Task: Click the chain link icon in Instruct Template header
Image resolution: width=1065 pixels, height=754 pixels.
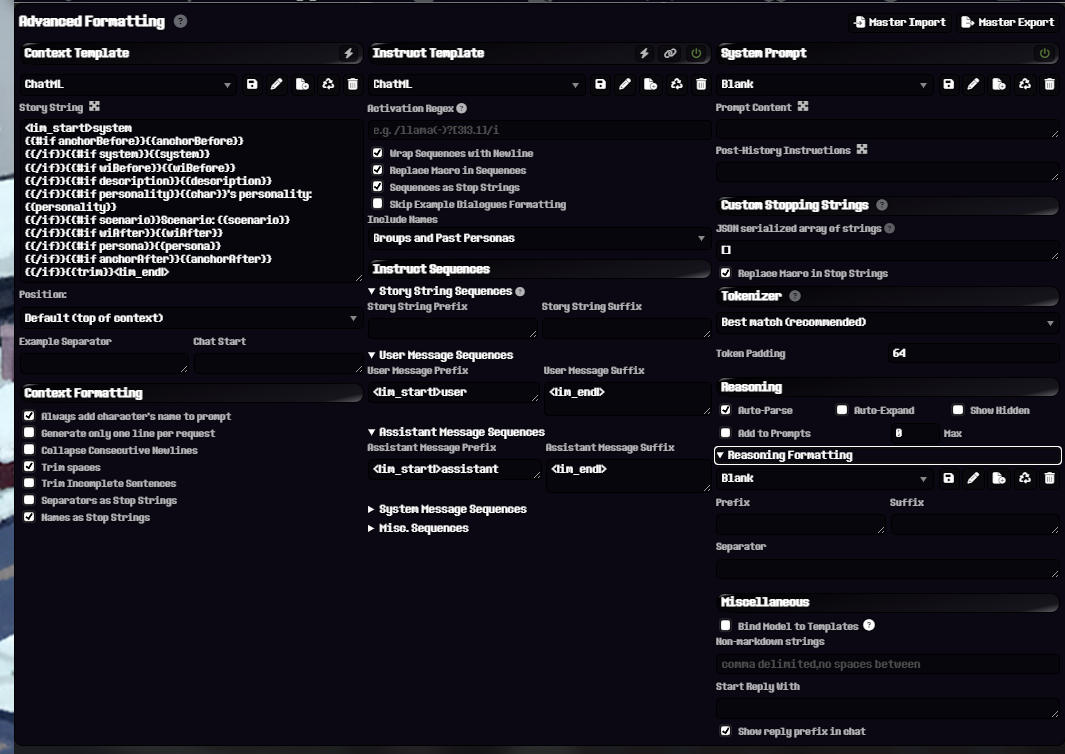Action: [670, 53]
